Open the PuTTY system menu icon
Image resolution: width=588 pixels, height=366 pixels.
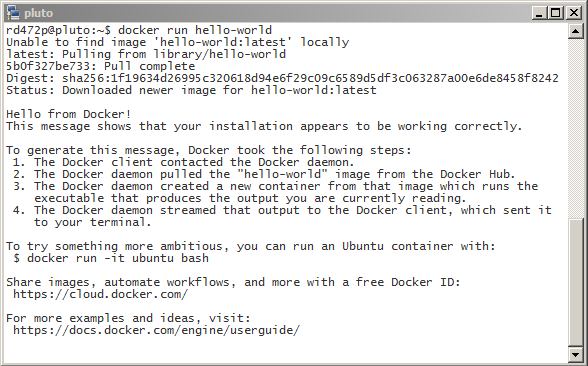tap(13, 13)
